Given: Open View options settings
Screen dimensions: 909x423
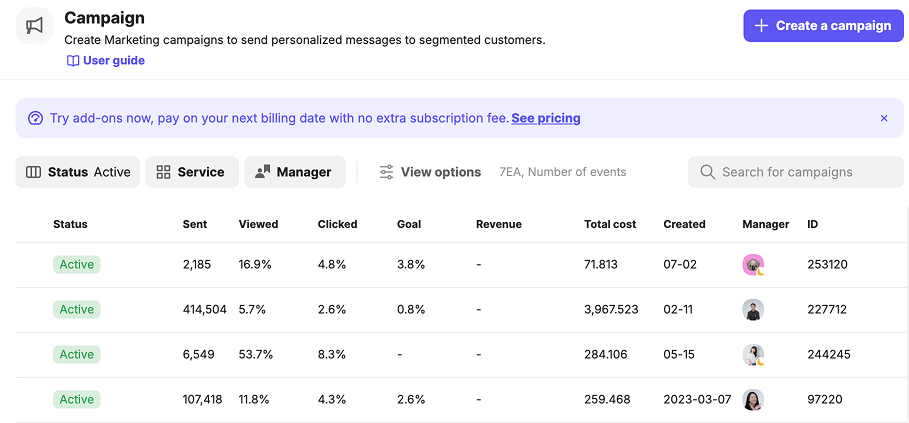Looking at the screenshot, I should click(430, 172).
